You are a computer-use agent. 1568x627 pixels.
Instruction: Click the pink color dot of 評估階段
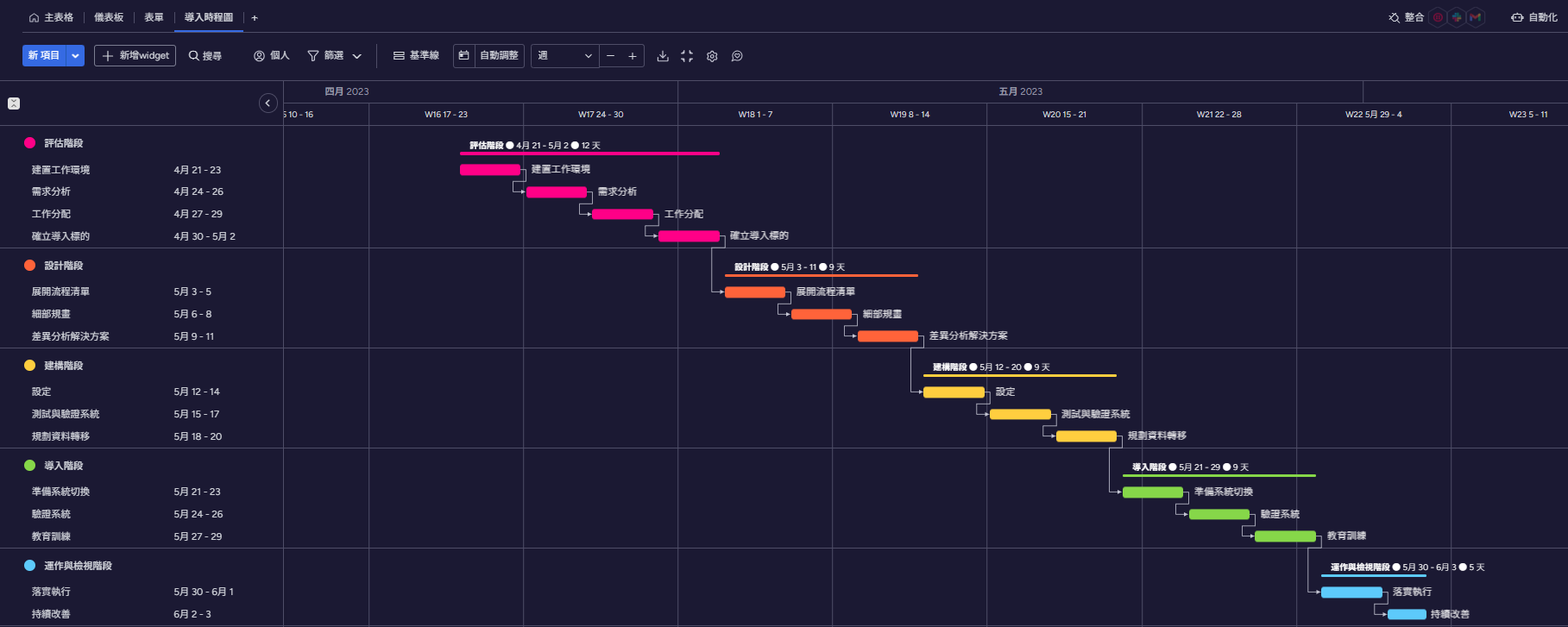pyautogui.click(x=30, y=143)
